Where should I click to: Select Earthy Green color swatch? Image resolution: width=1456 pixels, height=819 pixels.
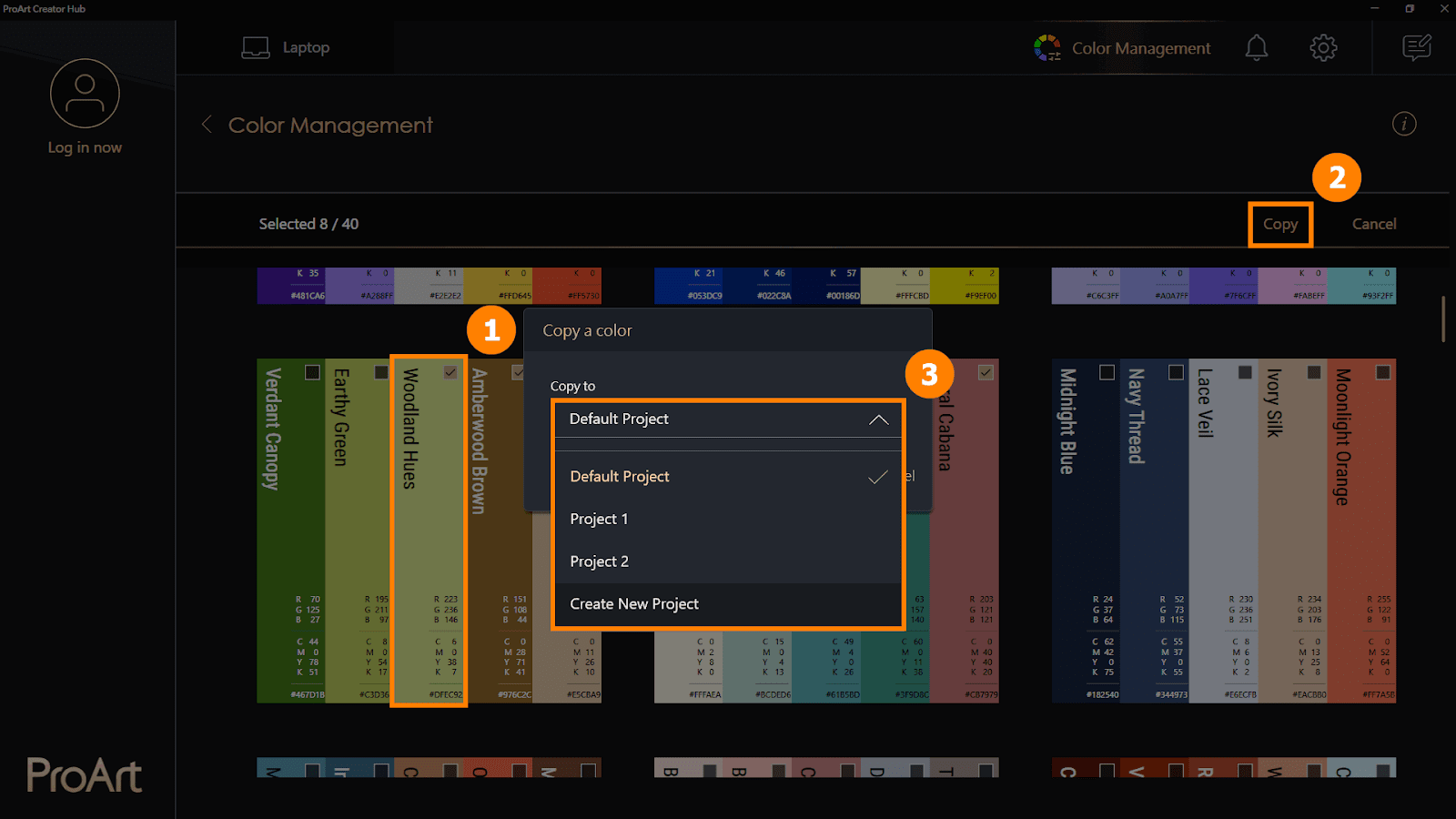[x=359, y=531]
